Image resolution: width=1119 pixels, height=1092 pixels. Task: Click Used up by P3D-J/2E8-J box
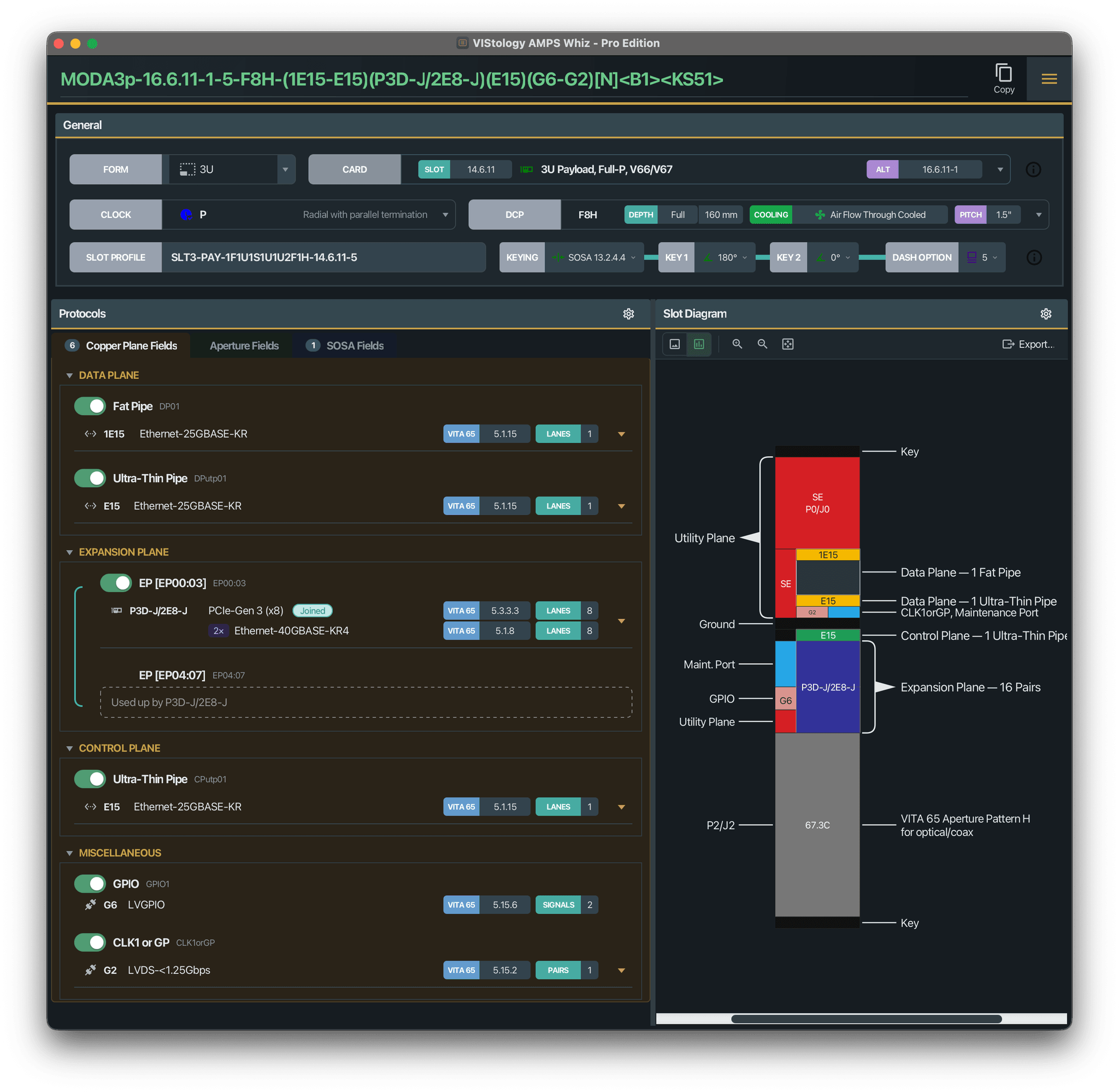(366, 703)
